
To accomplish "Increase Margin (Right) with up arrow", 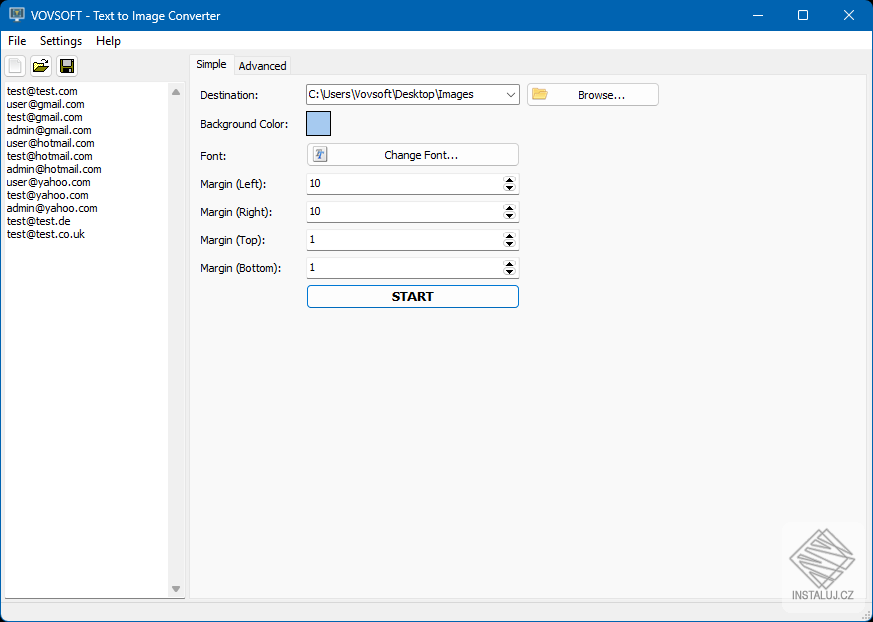I will pyautogui.click(x=509, y=208).
